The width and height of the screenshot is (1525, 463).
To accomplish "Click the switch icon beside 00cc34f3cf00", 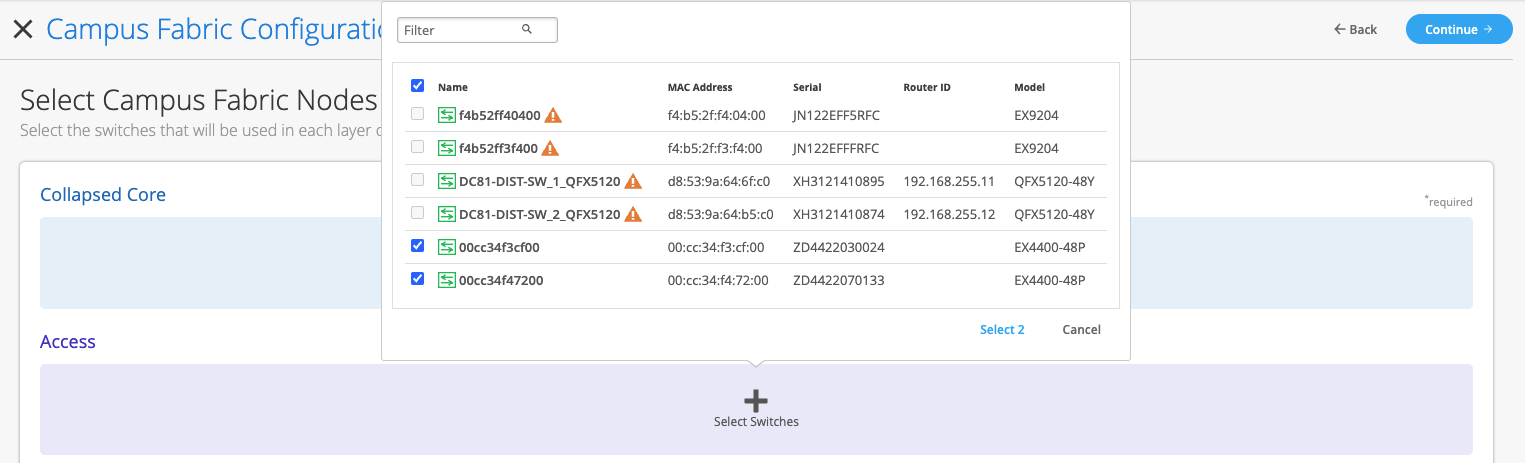I will [x=447, y=248].
